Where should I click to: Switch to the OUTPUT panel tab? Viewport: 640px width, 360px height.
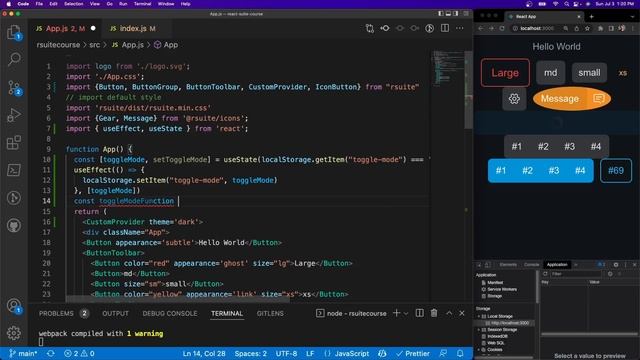point(116,313)
